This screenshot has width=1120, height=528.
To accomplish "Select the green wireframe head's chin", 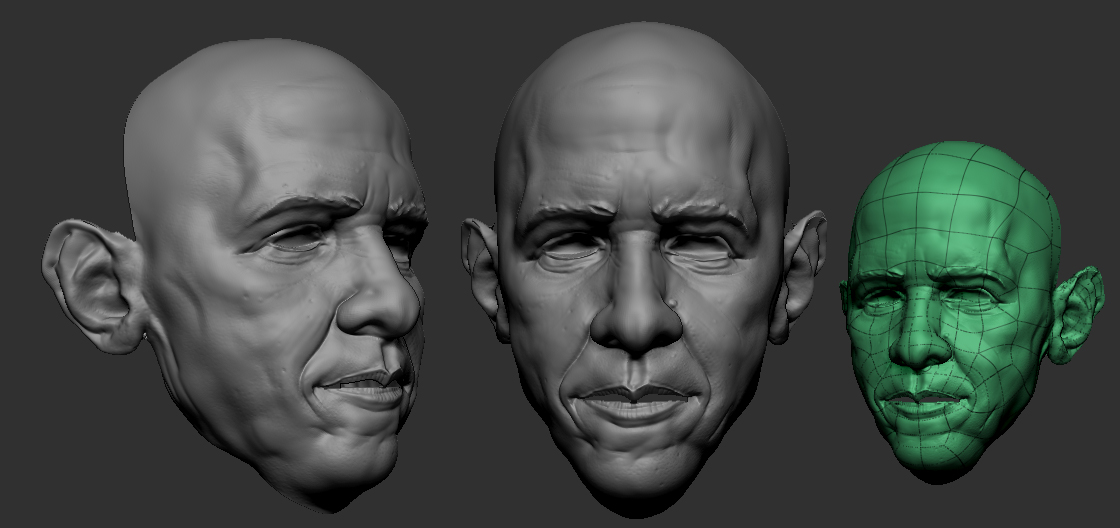I will 935,450.
